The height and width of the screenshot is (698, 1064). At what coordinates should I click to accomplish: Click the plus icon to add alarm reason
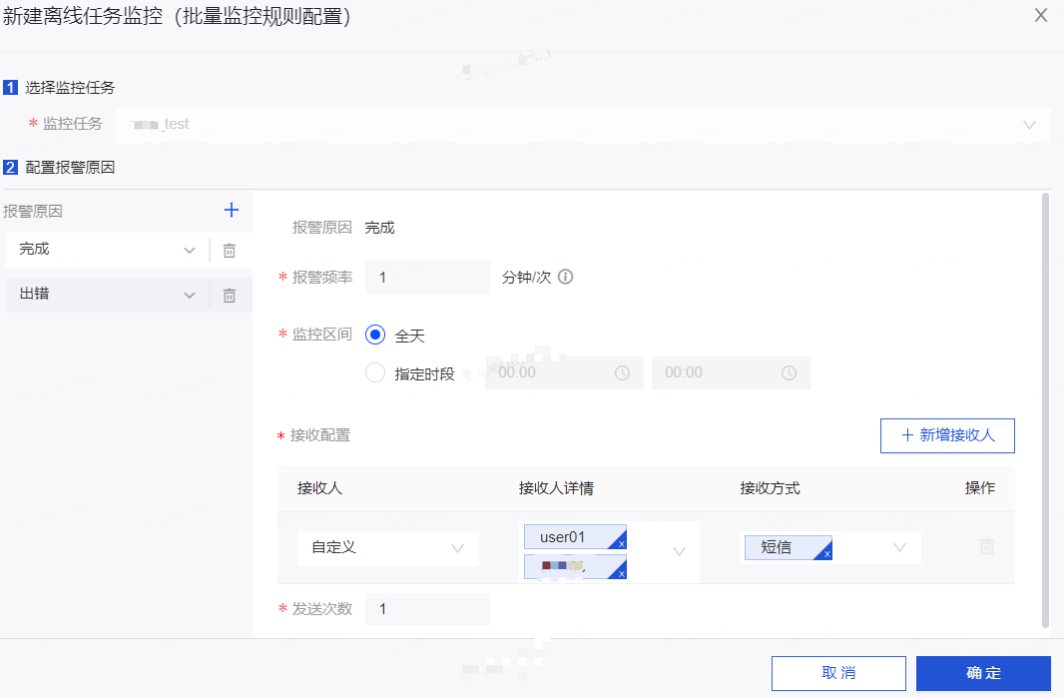(x=231, y=210)
